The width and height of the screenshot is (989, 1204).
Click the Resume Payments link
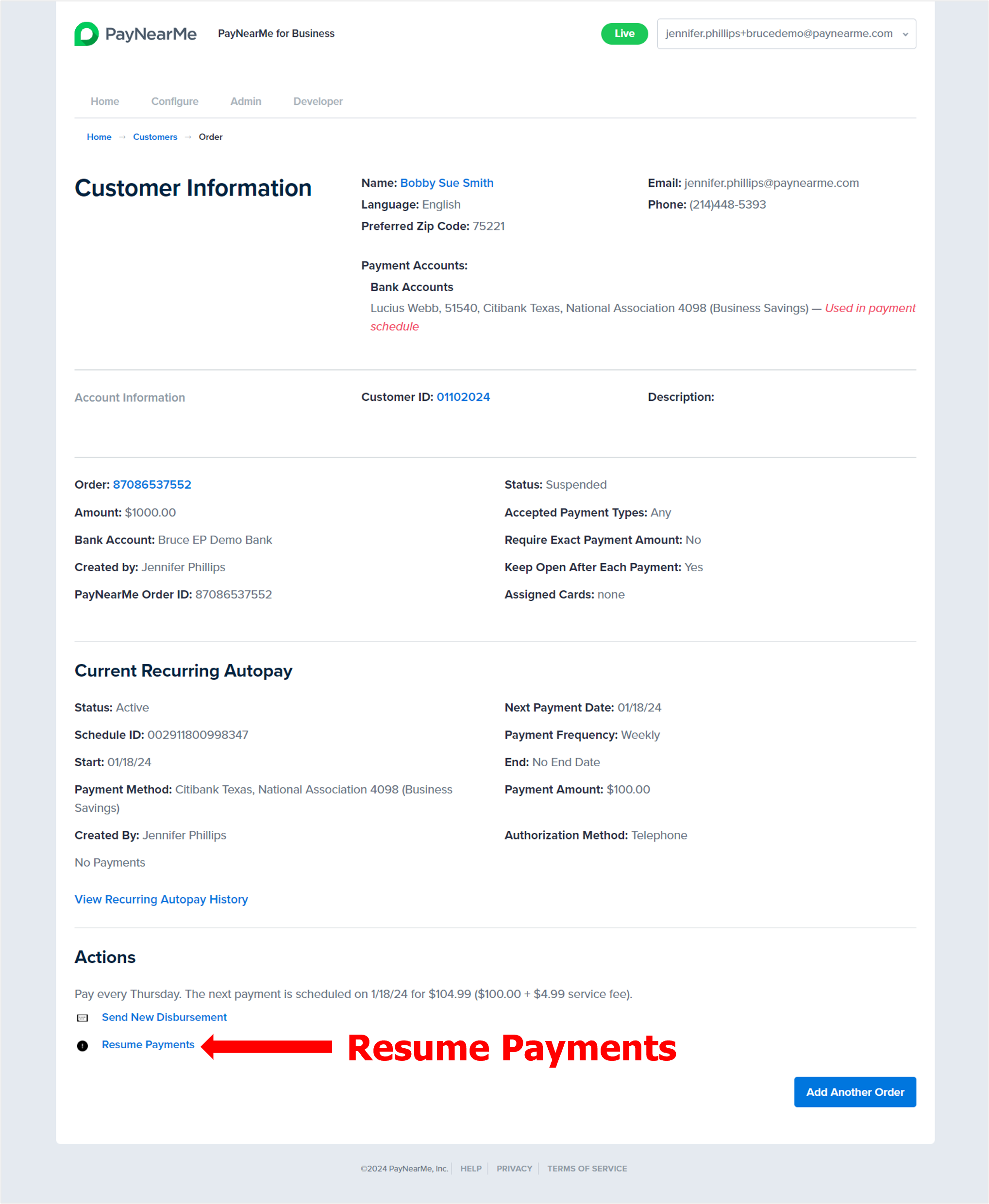tap(148, 1045)
